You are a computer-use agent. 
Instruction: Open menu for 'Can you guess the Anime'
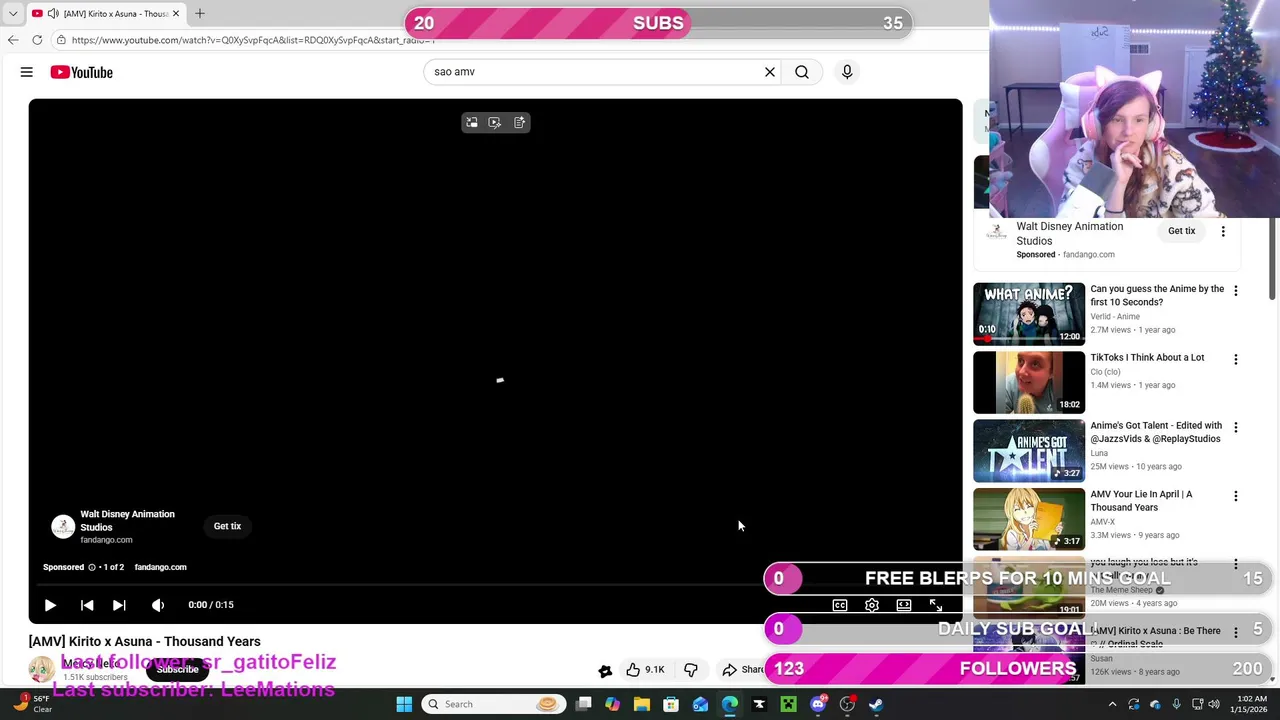[x=1236, y=291]
